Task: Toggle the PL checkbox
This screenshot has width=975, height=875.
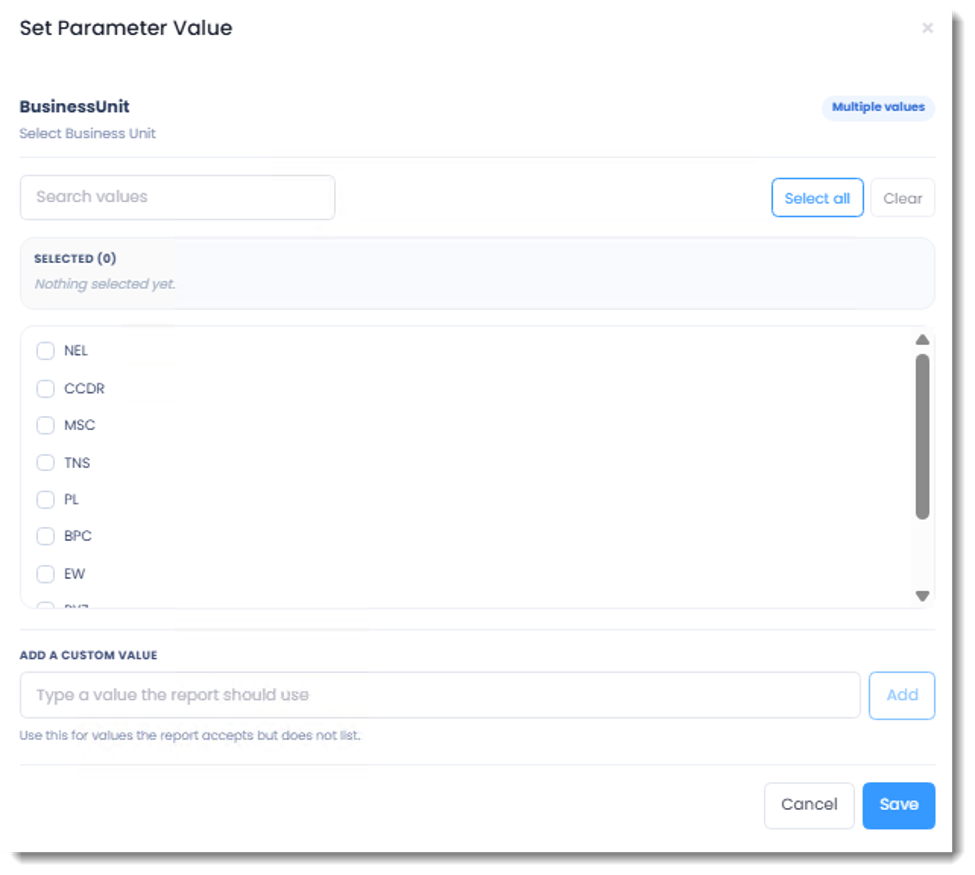Action: click(x=45, y=499)
